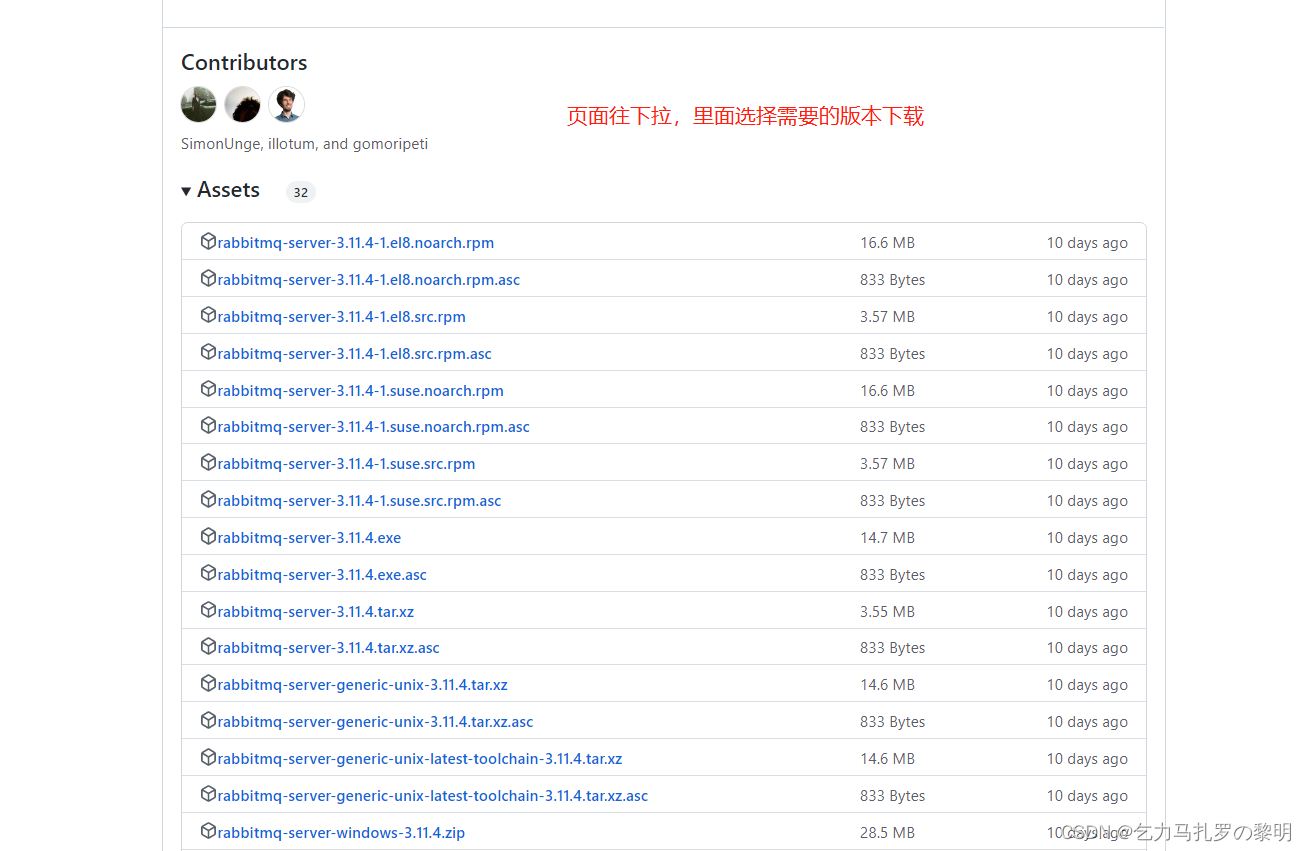Click package icon for 3.11.4.tar.xz.asc
1307x851 pixels.
point(208,646)
